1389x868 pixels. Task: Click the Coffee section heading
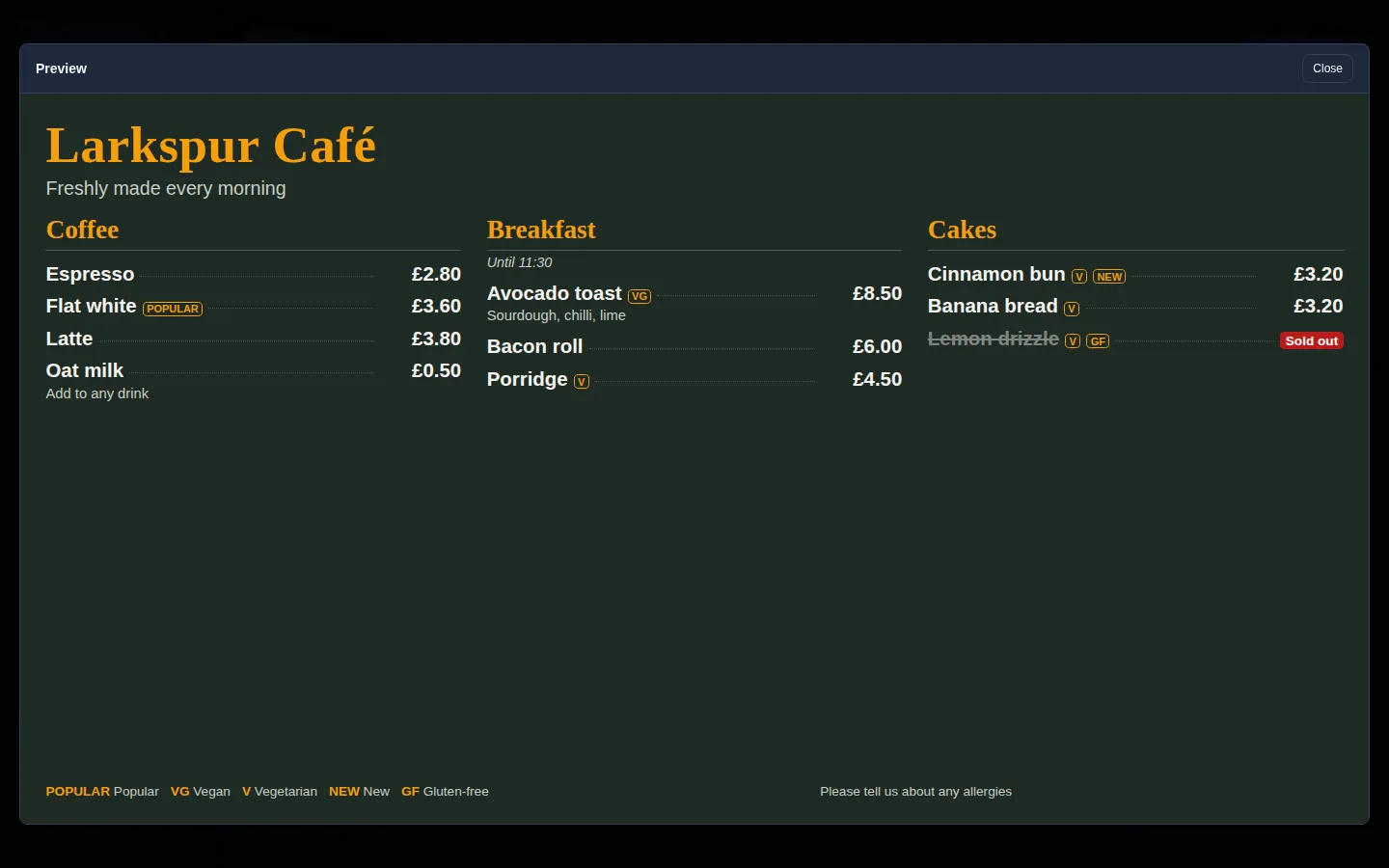83,230
